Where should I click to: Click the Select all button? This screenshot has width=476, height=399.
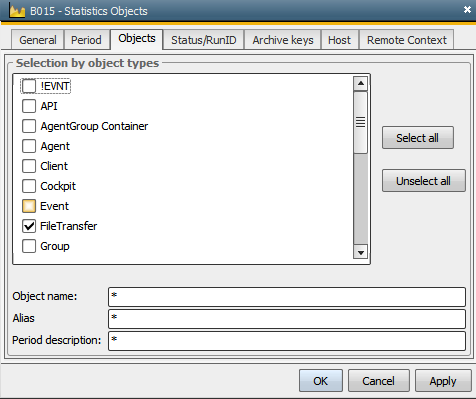pos(418,137)
